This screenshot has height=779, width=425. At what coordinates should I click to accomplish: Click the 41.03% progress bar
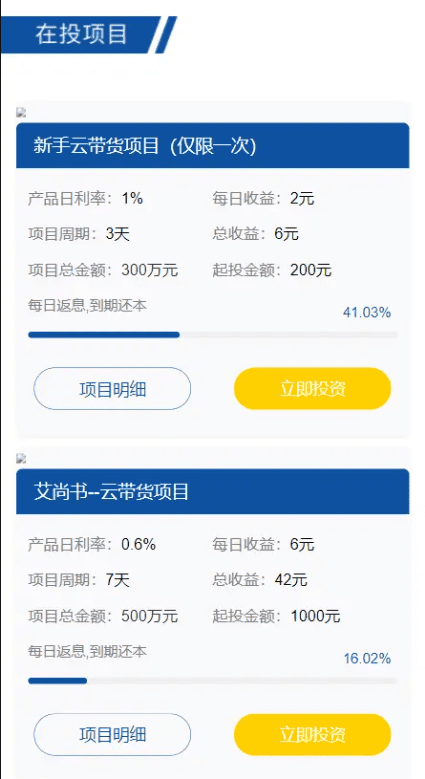pyautogui.click(x=213, y=335)
